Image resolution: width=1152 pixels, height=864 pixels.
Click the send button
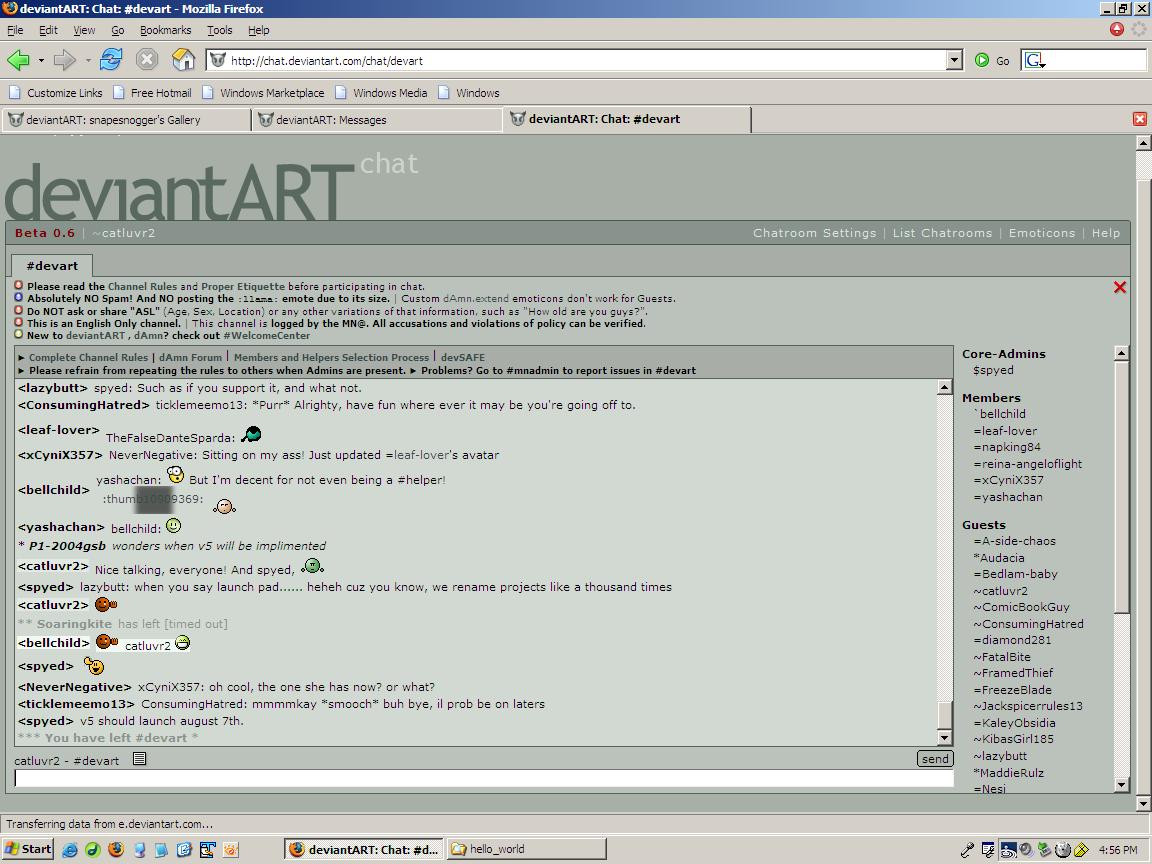click(x=935, y=759)
